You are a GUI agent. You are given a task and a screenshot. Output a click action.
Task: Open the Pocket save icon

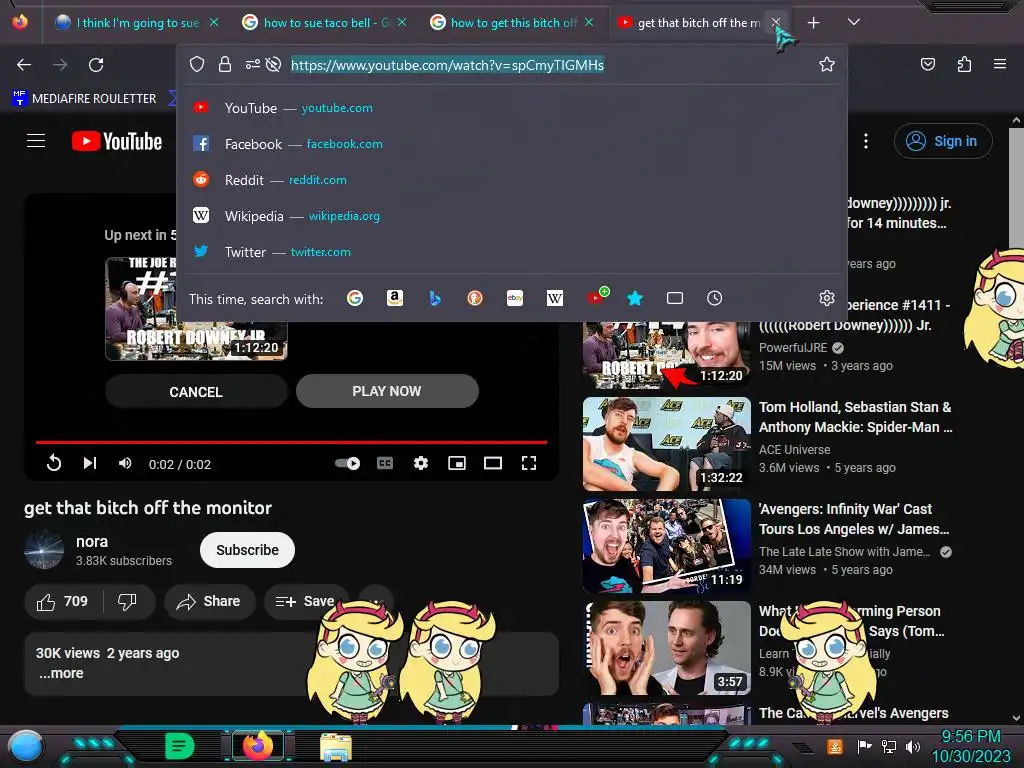(x=928, y=64)
